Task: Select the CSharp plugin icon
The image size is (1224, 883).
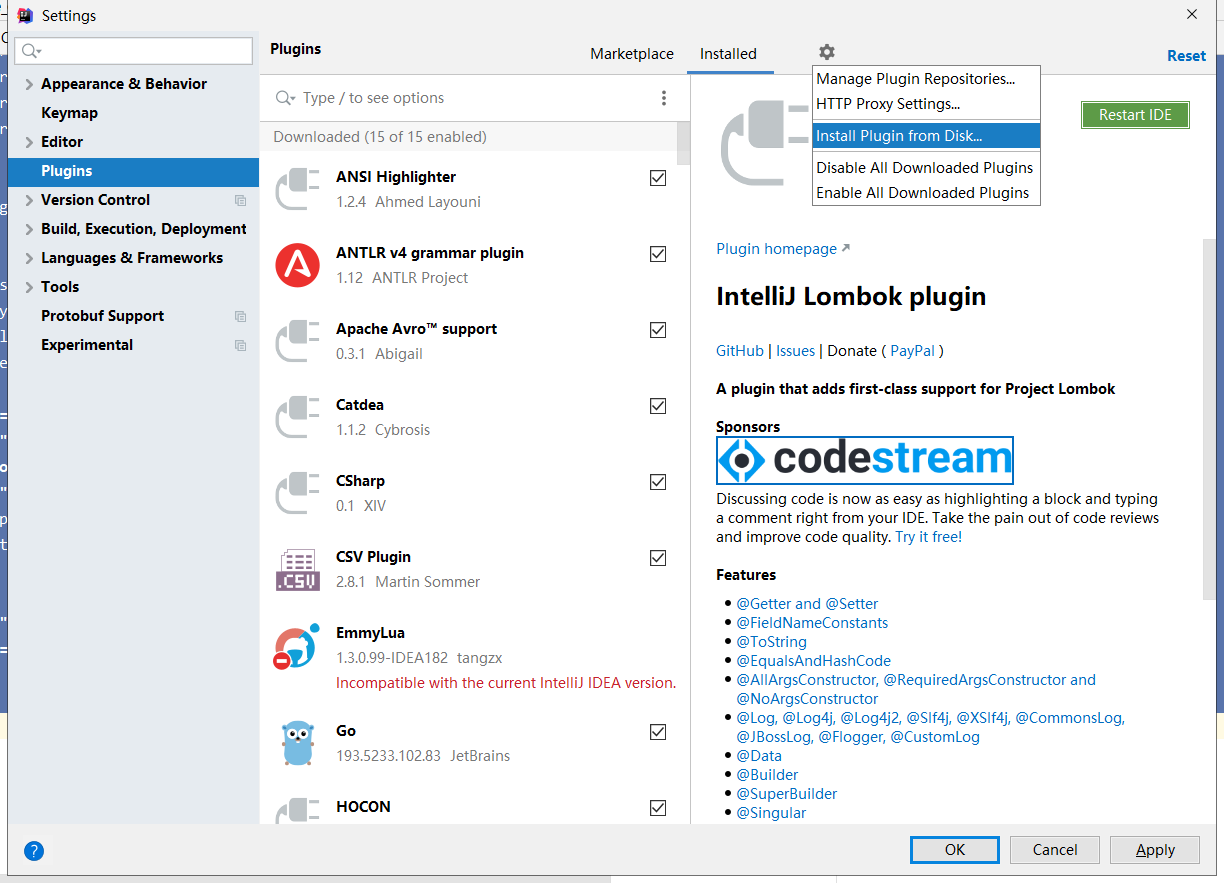Action: pos(297,493)
